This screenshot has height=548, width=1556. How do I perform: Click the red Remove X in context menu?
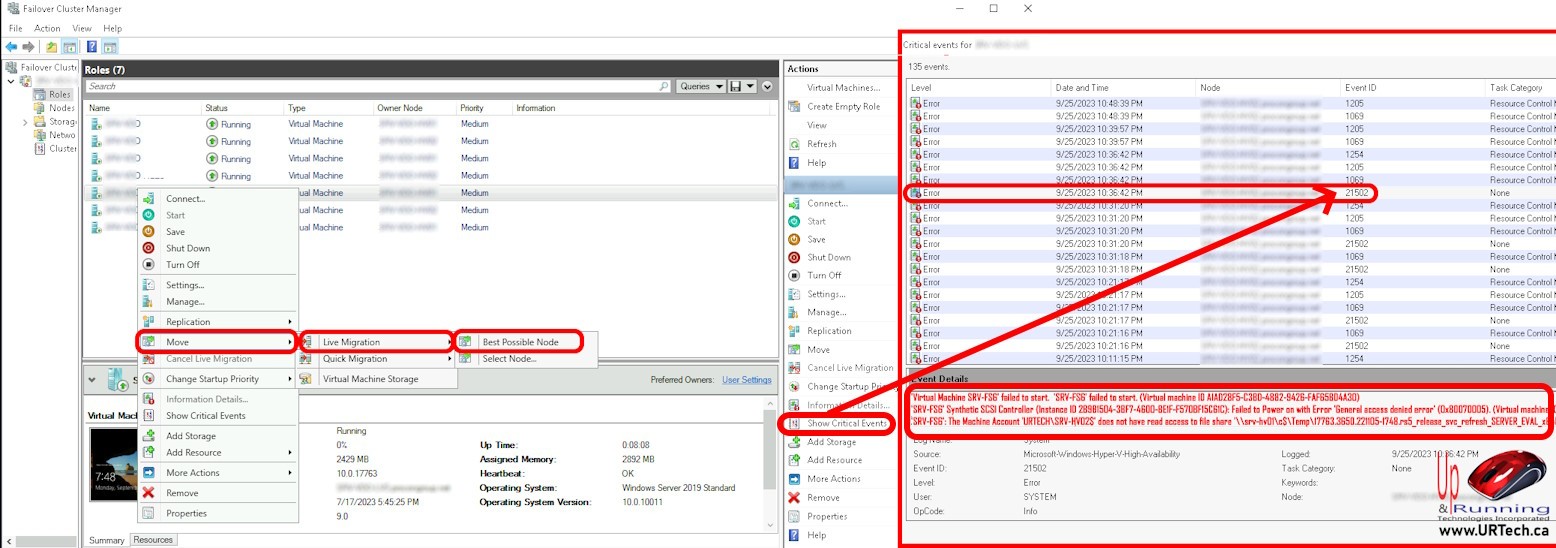tap(148, 493)
